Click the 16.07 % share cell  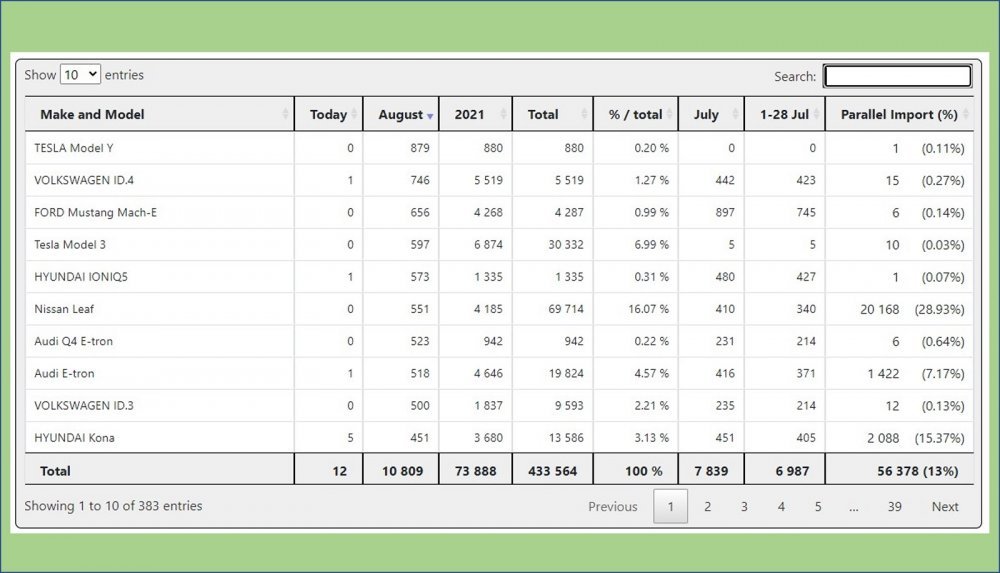click(x=648, y=309)
